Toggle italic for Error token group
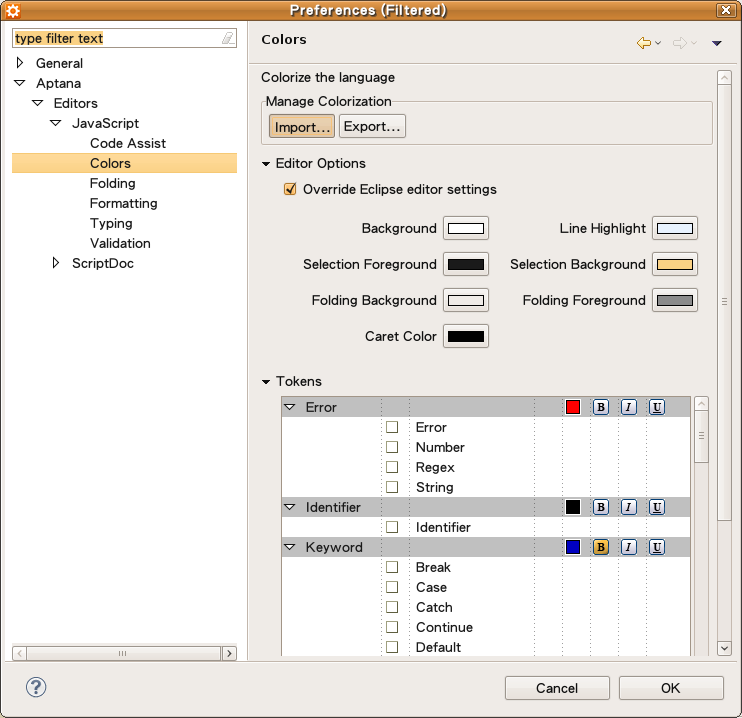Image resolution: width=742 pixels, height=718 pixels. (628, 407)
